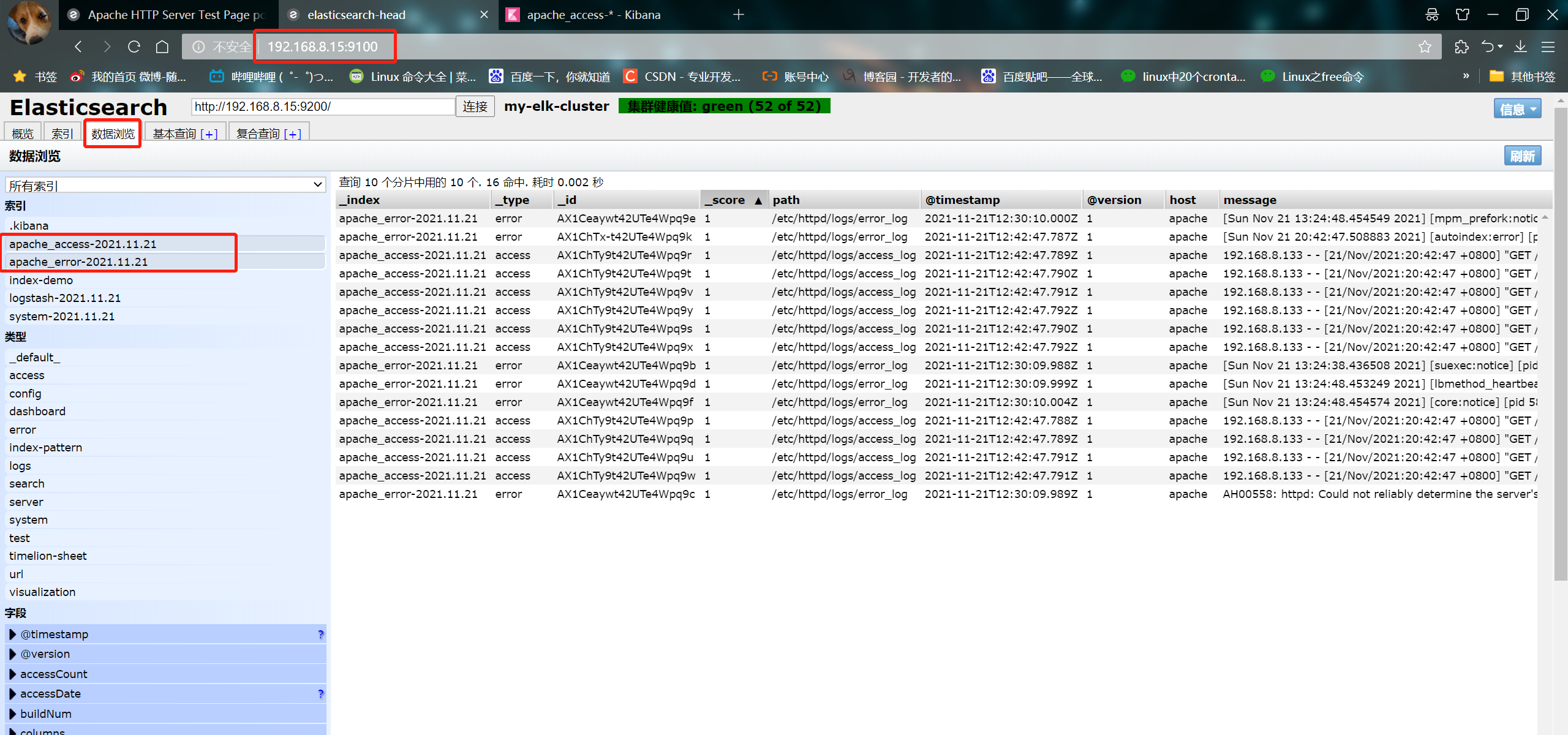Sort results by _index column header

coord(413,200)
